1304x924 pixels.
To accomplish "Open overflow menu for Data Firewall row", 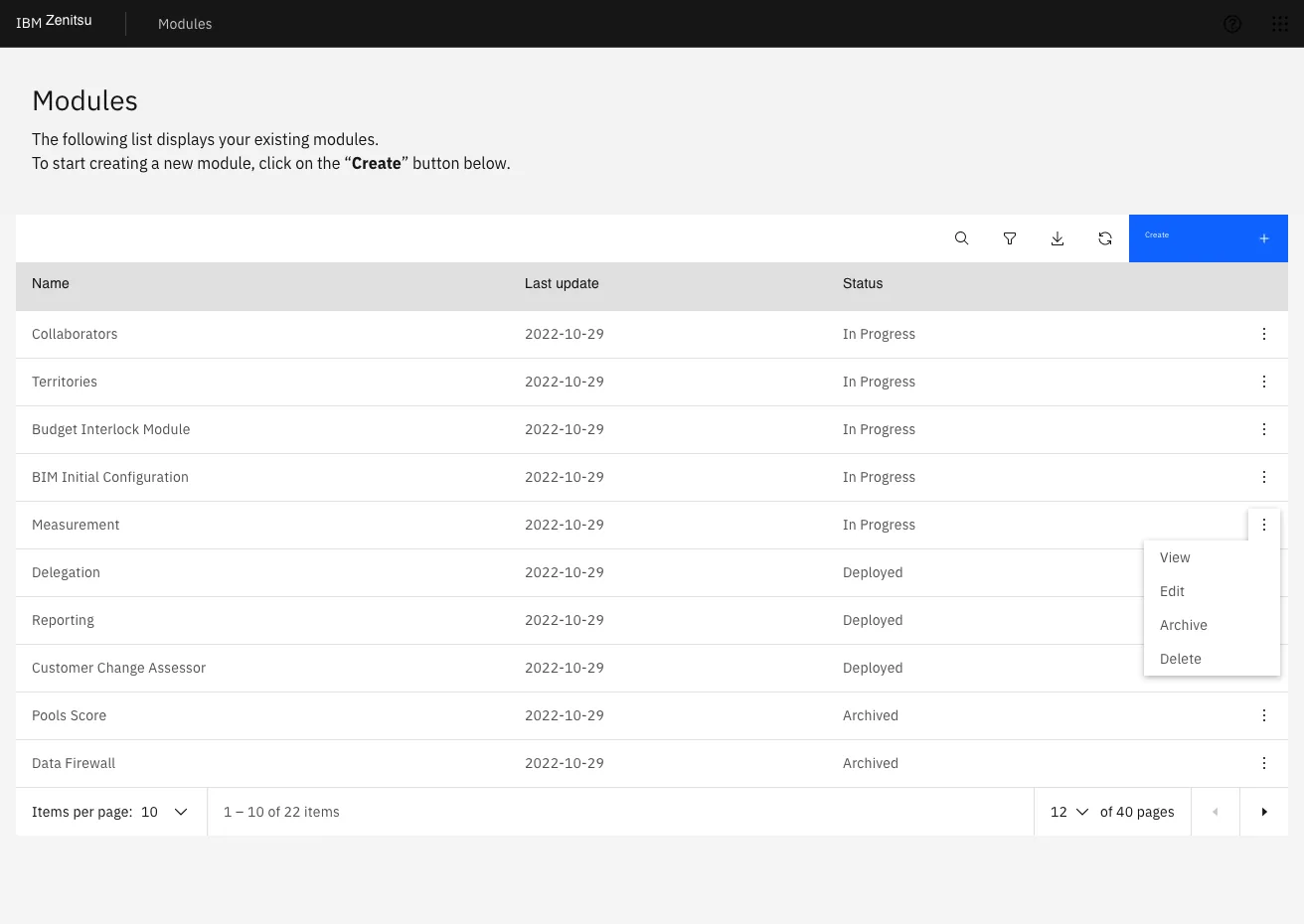I will (1263, 763).
